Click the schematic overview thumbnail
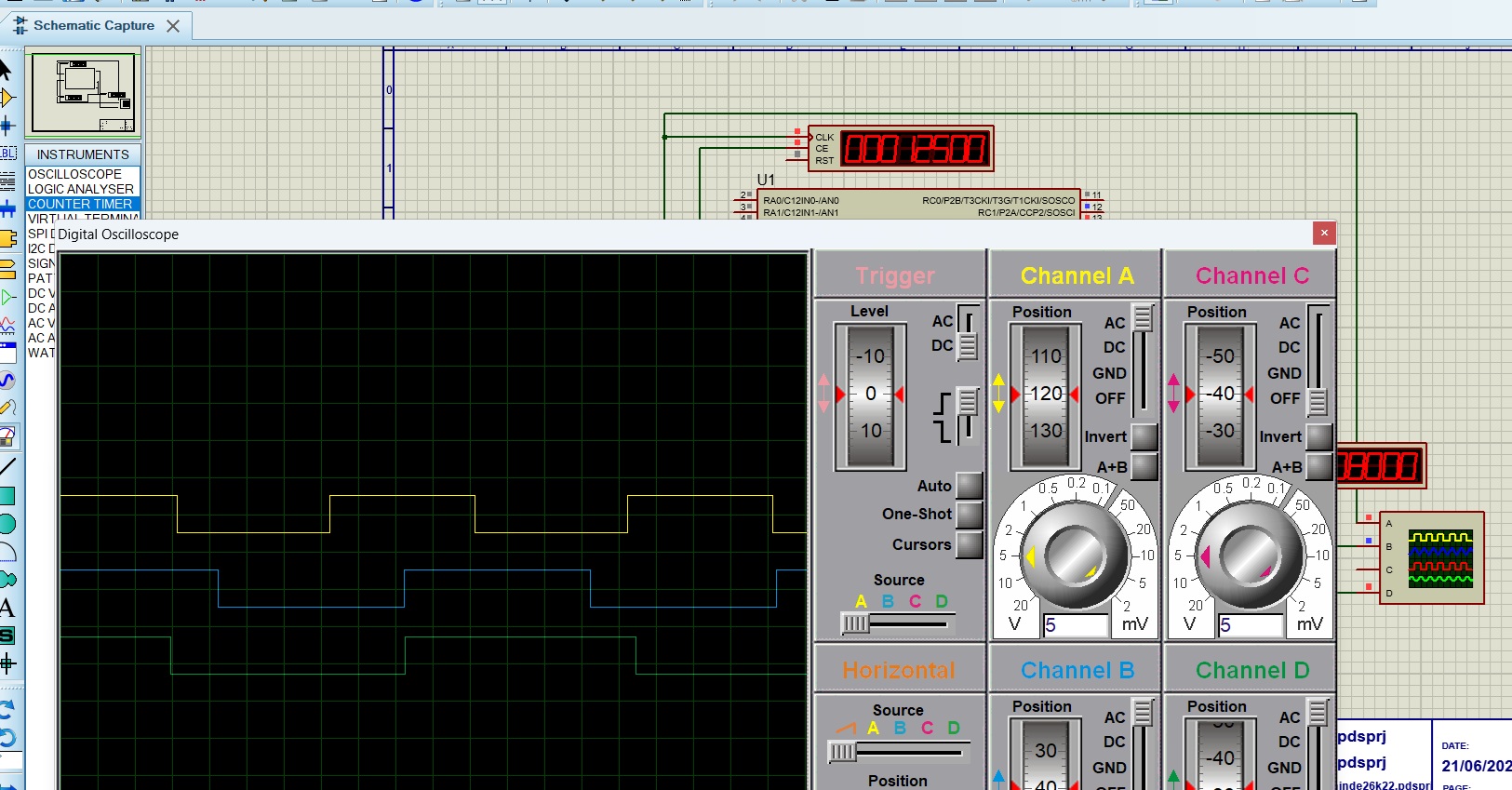This screenshot has width=1512, height=790. pyautogui.click(x=83, y=94)
